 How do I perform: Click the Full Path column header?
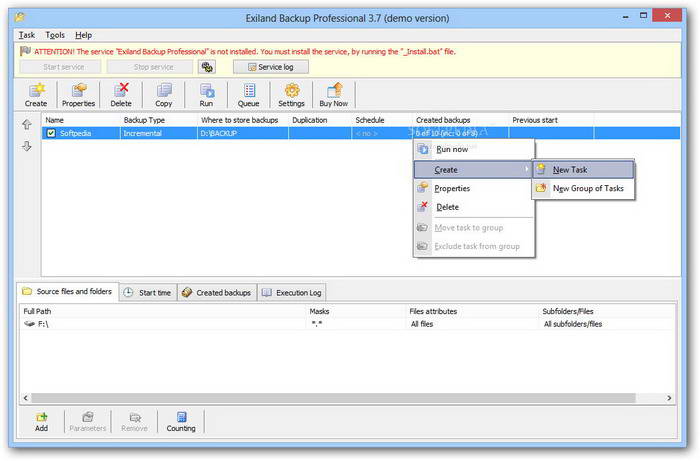click(163, 311)
